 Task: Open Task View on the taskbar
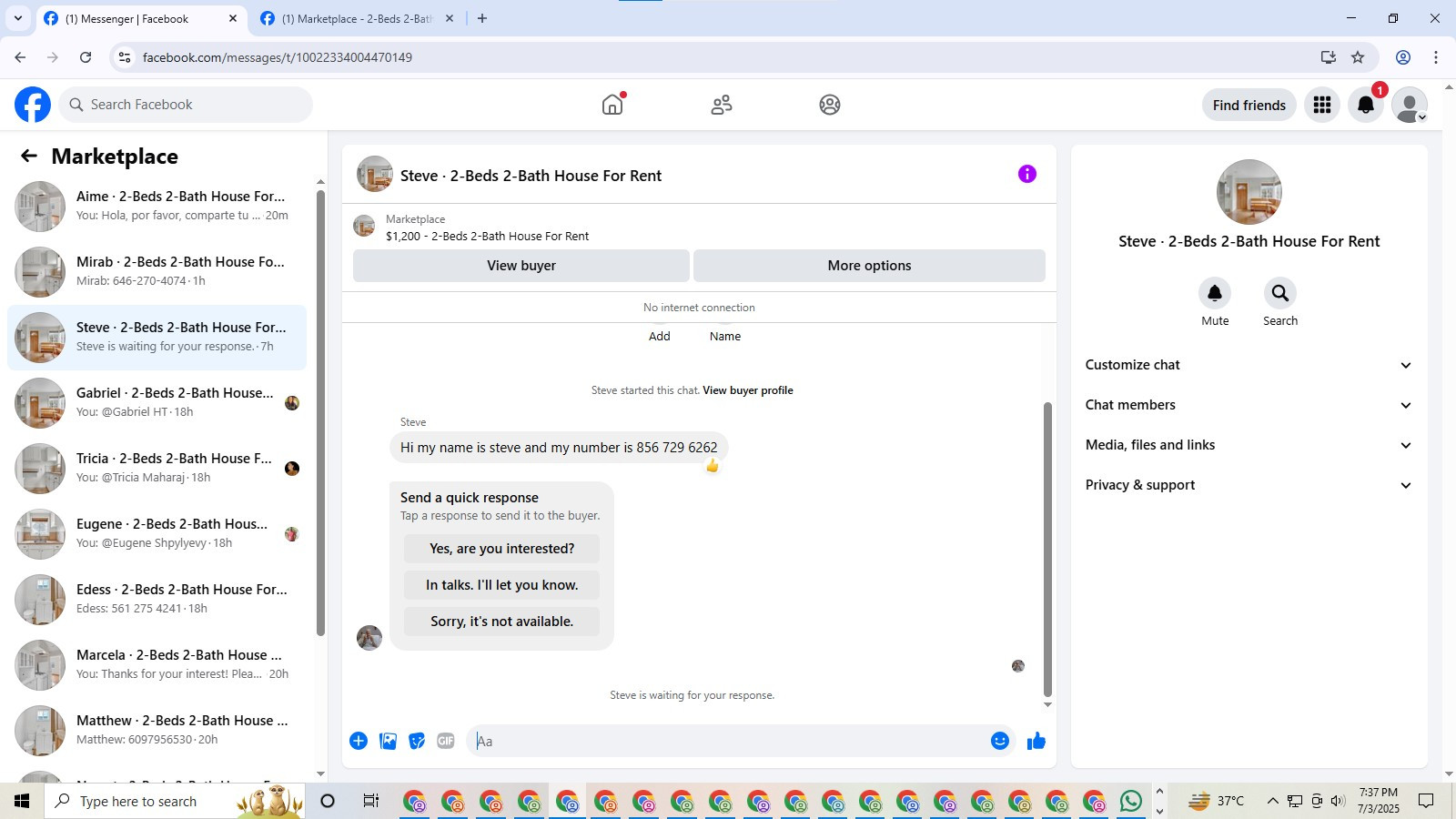pos(370,801)
